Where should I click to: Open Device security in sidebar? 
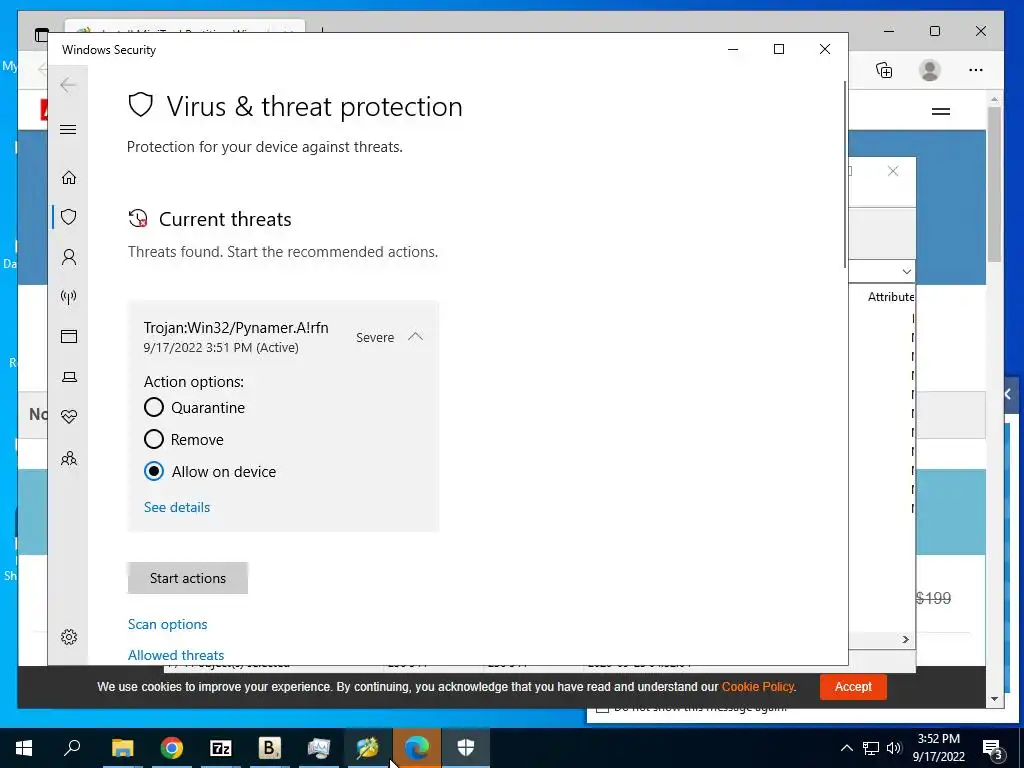click(69, 377)
